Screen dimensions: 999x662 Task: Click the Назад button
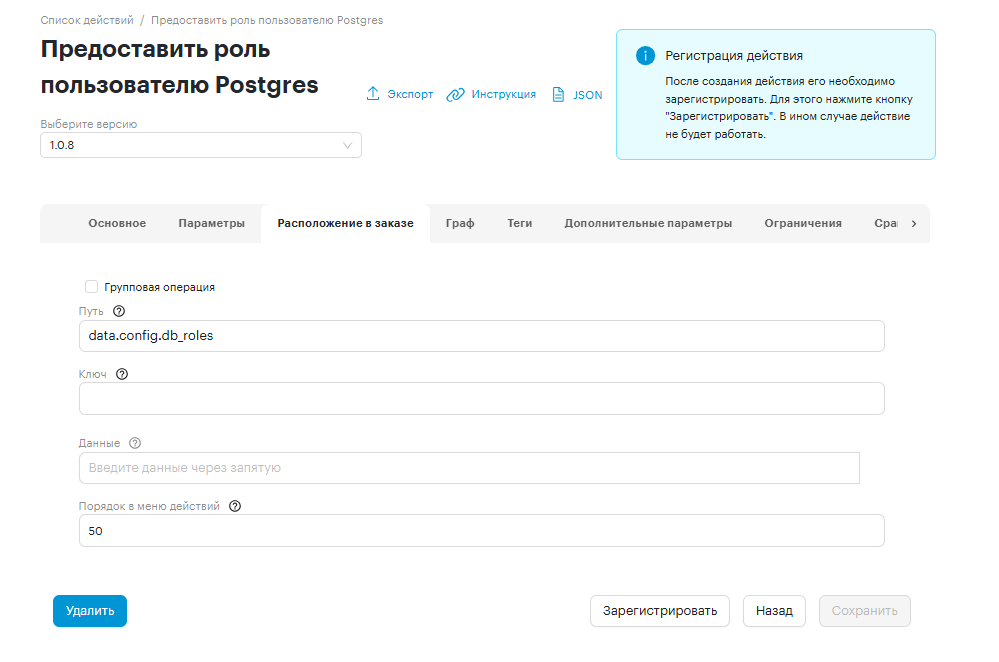(774, 610)
